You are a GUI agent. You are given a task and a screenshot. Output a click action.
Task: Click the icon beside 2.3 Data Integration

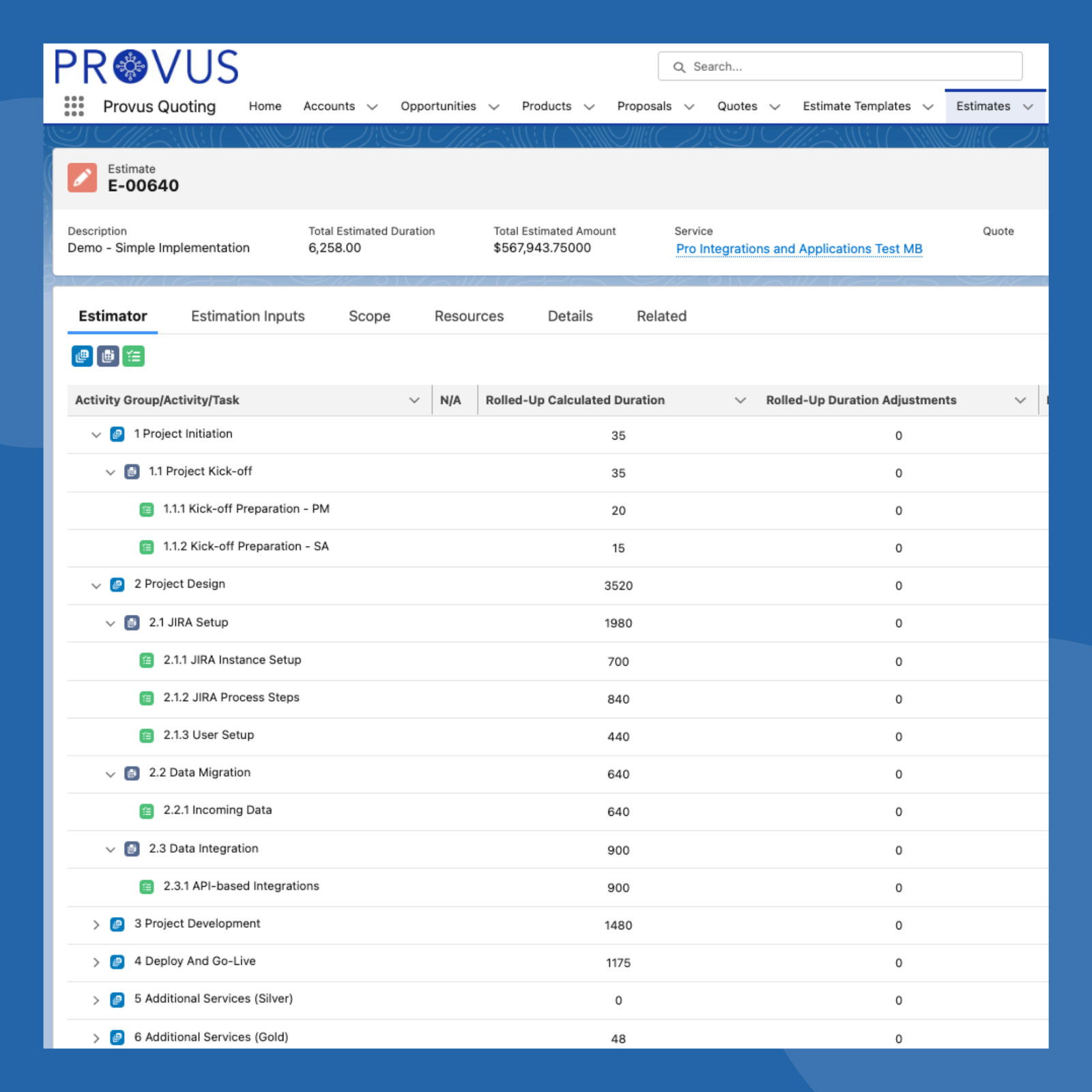tap(132, 850)
